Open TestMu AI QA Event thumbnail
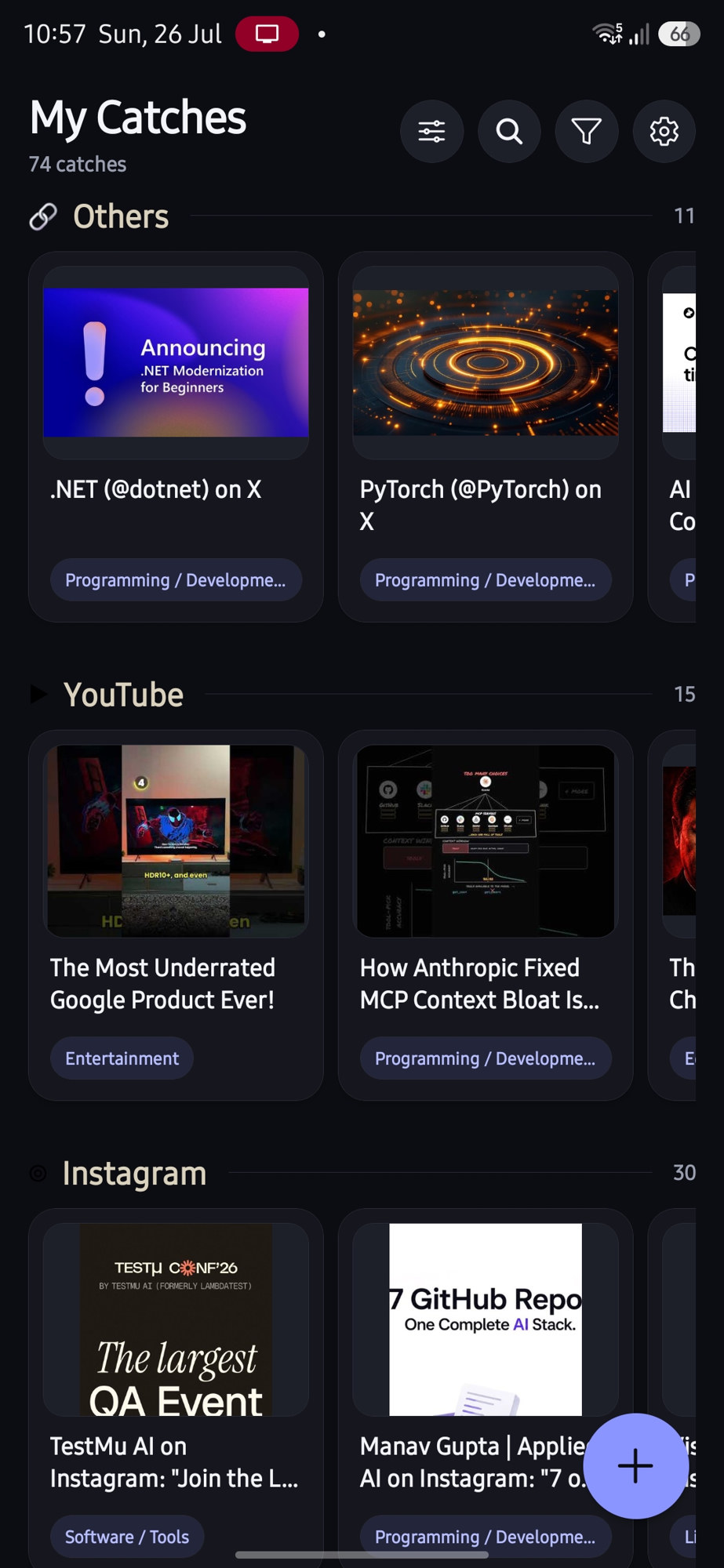 [176, 1319]
